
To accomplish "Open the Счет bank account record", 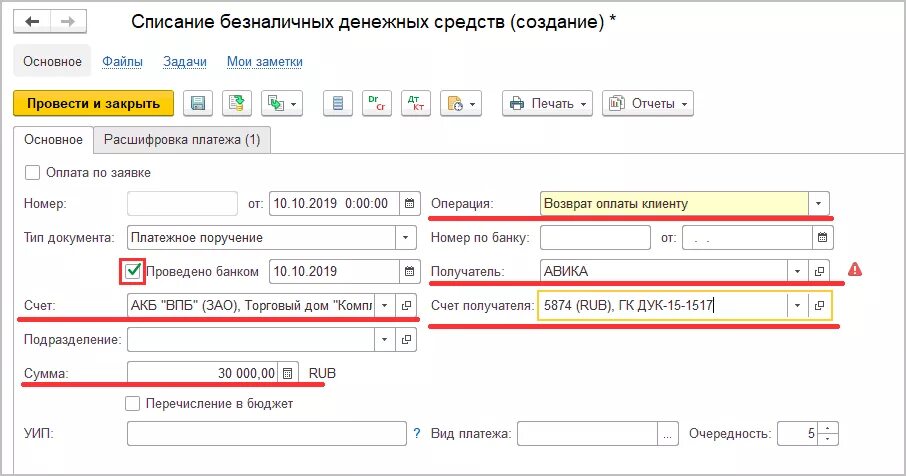I will [406, 306].
